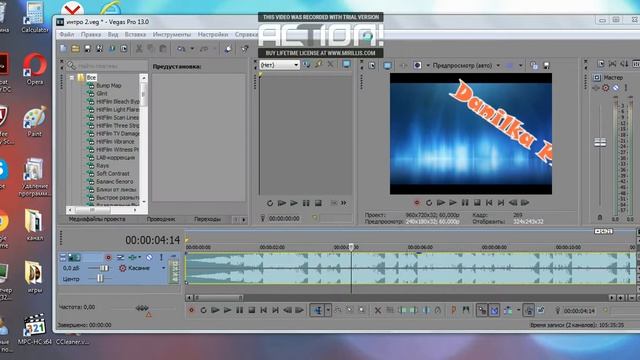Switch to Медиафайлы проекта tab
The height and width of the screenshot is (360, 640).
click(x=97, y=219)
